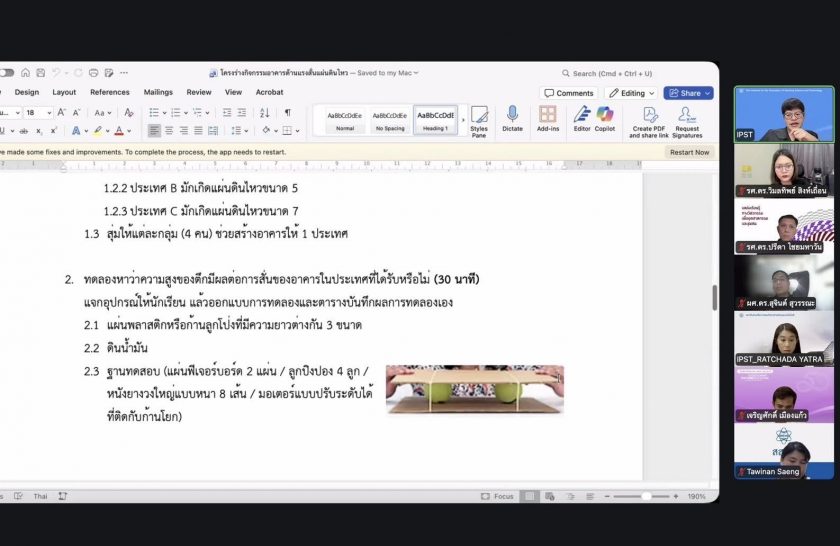
Task: Adjust the zoom slider in status bar
Action: pyautogui.click(x=647, y=496)
